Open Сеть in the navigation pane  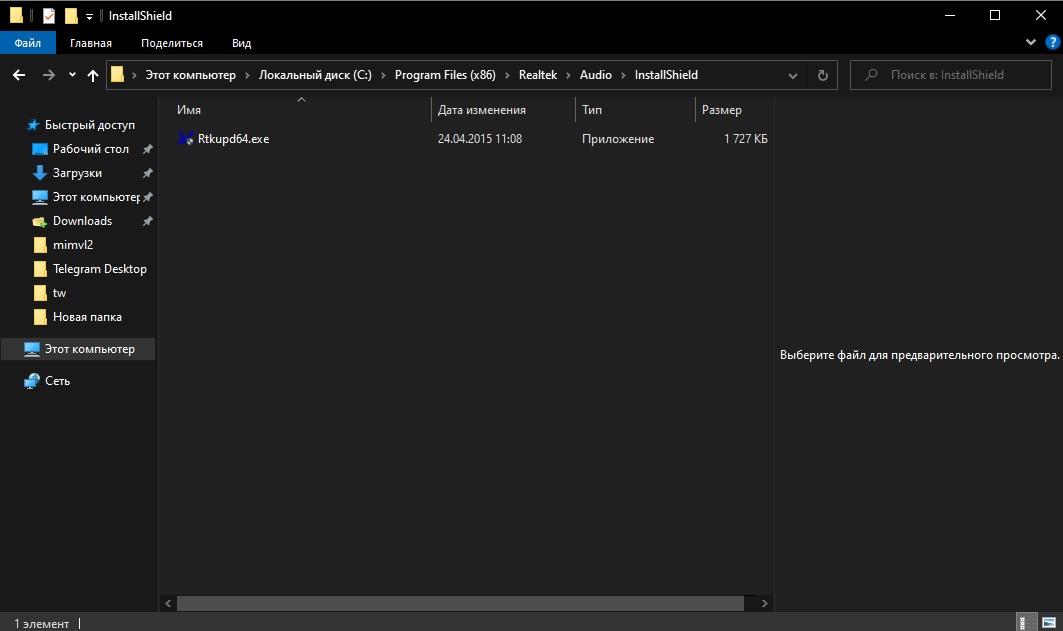[x=58, y=381]
